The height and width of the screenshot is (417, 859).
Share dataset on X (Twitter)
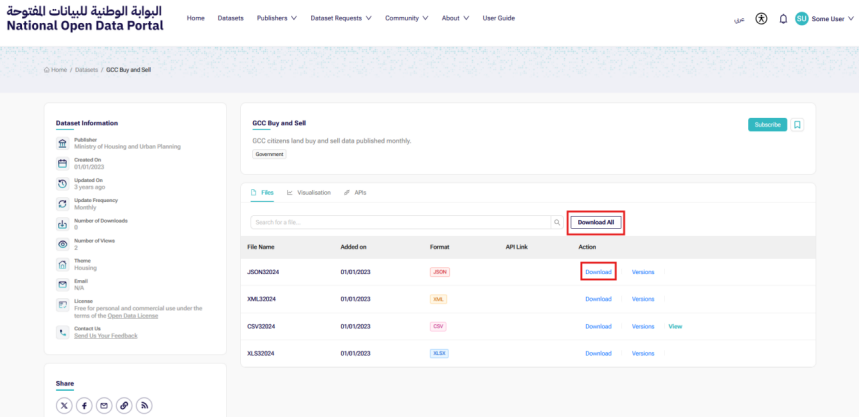[64, 405]
